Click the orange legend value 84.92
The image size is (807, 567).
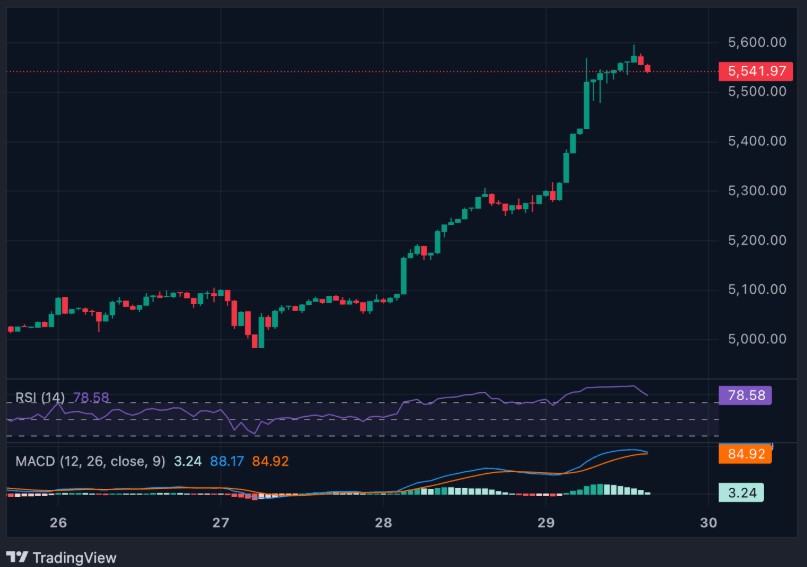click(270, 461)
